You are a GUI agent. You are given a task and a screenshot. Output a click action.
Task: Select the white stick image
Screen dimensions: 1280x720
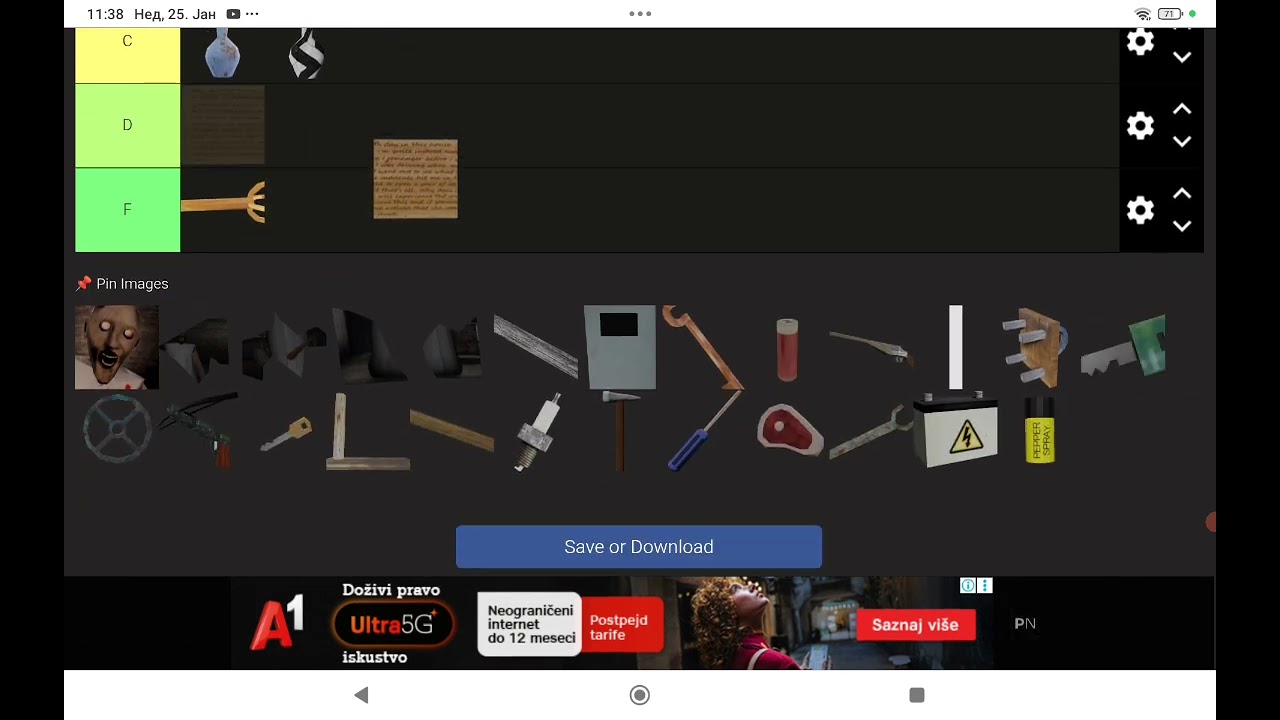coord(955,347)
